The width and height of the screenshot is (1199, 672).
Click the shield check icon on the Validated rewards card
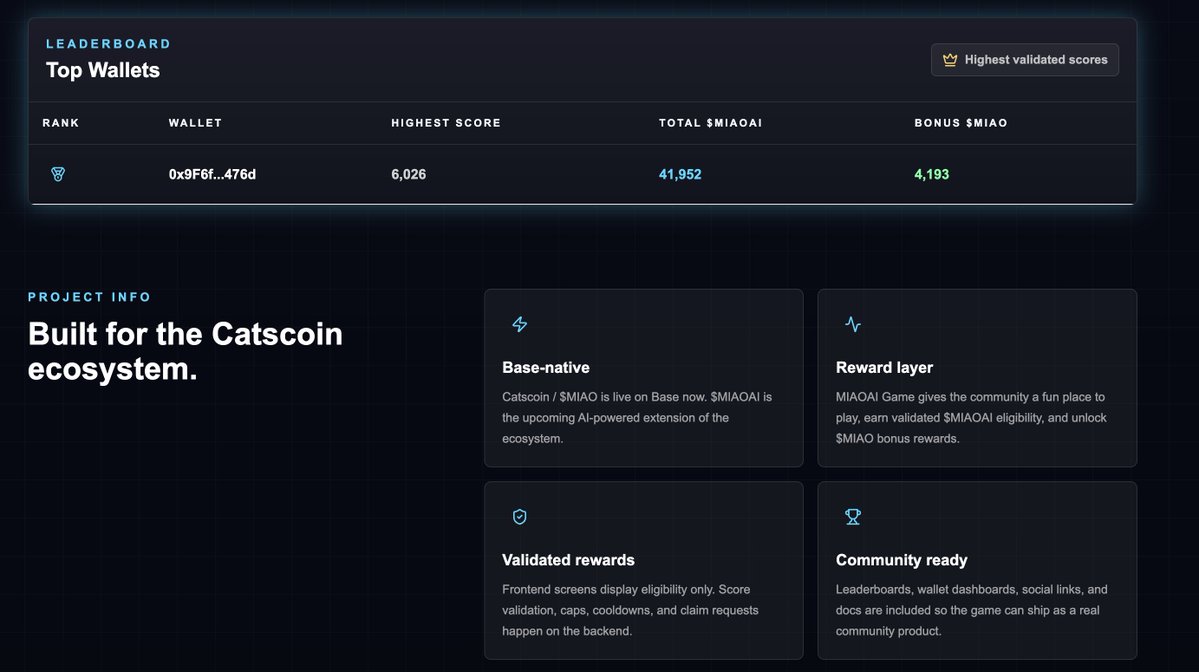[x=520, y=517]
